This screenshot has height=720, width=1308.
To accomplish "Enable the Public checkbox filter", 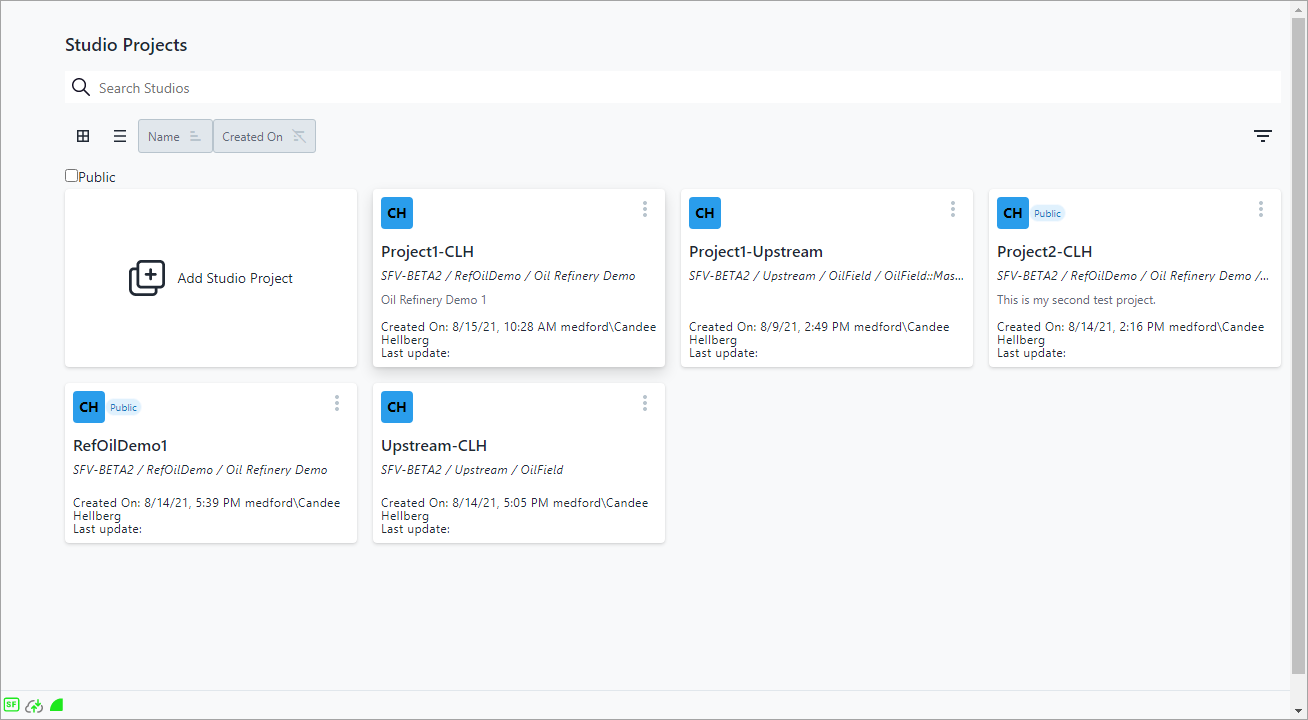I will (x=71, y=176).
